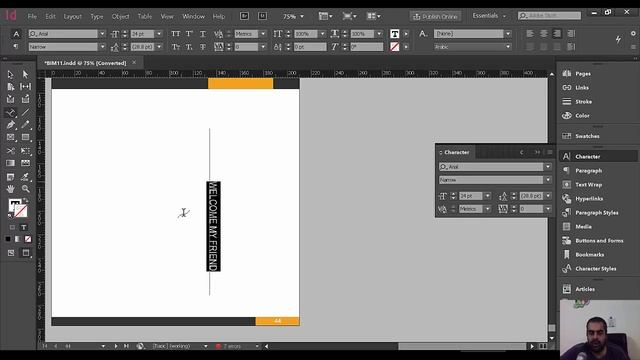Viewport: 640px width, 360px height.
Task: Open font style Narrow dropdown in control bar
Action: click(102, 47)
